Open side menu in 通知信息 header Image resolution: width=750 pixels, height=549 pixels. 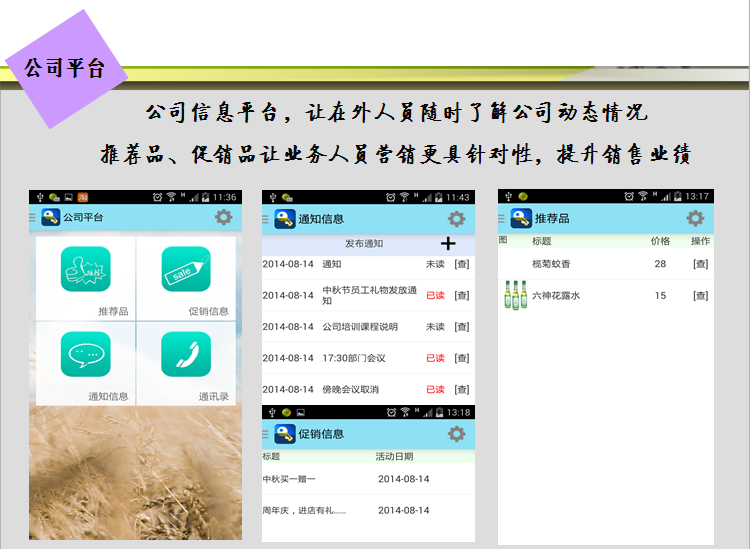[x=265, y=220]
